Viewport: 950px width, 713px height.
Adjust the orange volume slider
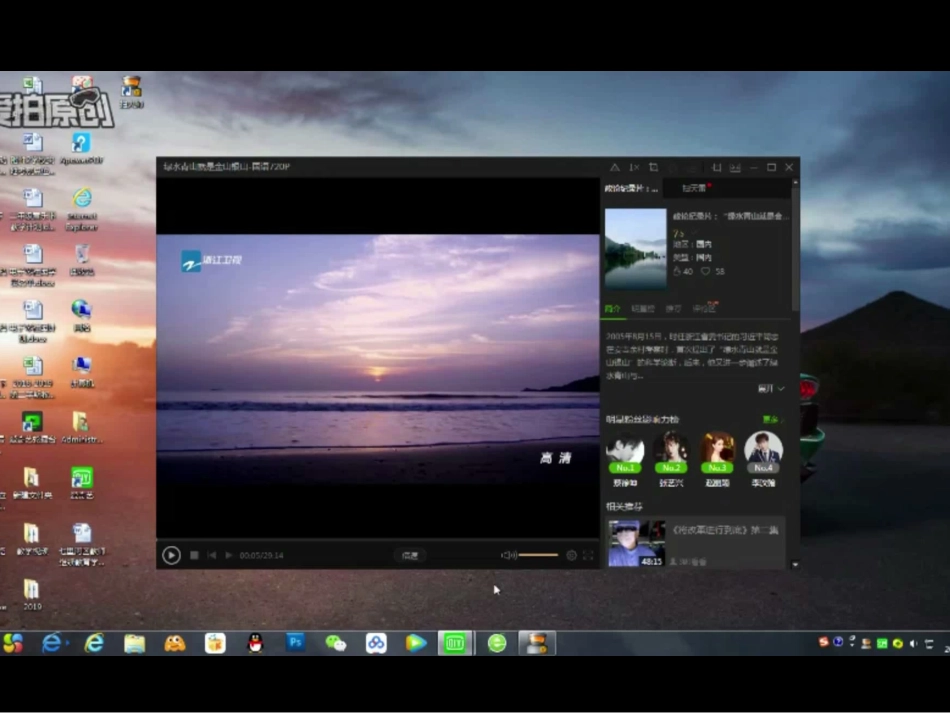[538, 555]
